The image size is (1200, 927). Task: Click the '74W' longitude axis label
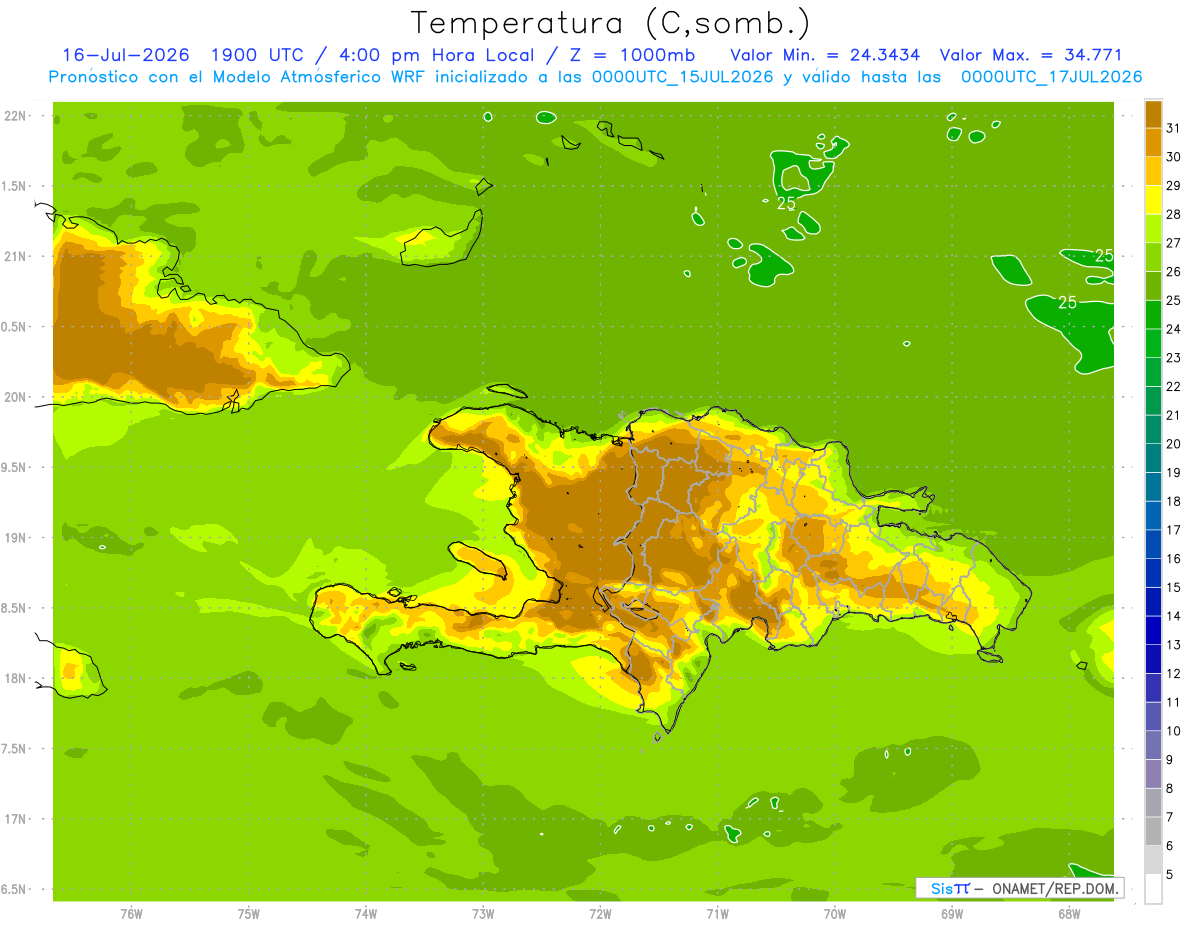366,914
